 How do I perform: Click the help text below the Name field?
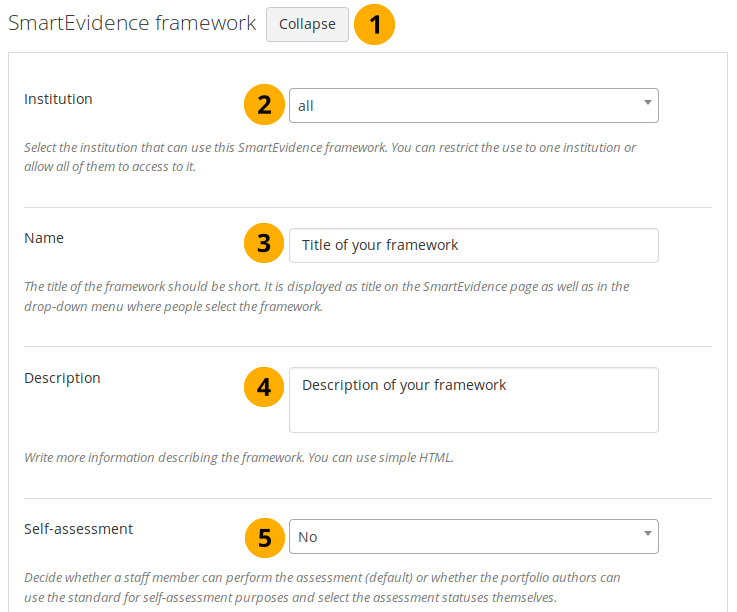pyautogui.click(x=326, y=297)
